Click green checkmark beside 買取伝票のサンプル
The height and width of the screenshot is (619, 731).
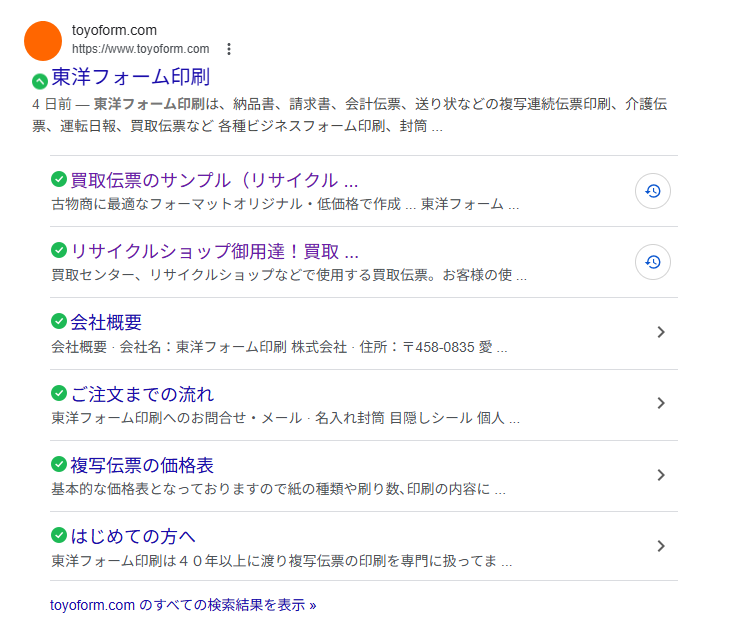[x=59, y=180]
